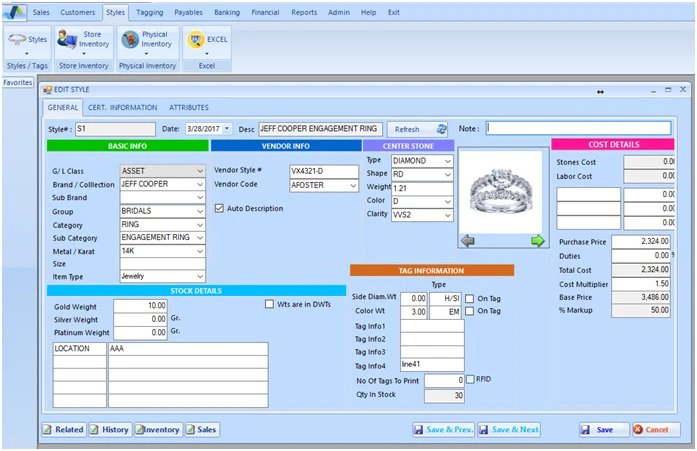
Task: Click the Purchase Price field
Action: (641, 241)
